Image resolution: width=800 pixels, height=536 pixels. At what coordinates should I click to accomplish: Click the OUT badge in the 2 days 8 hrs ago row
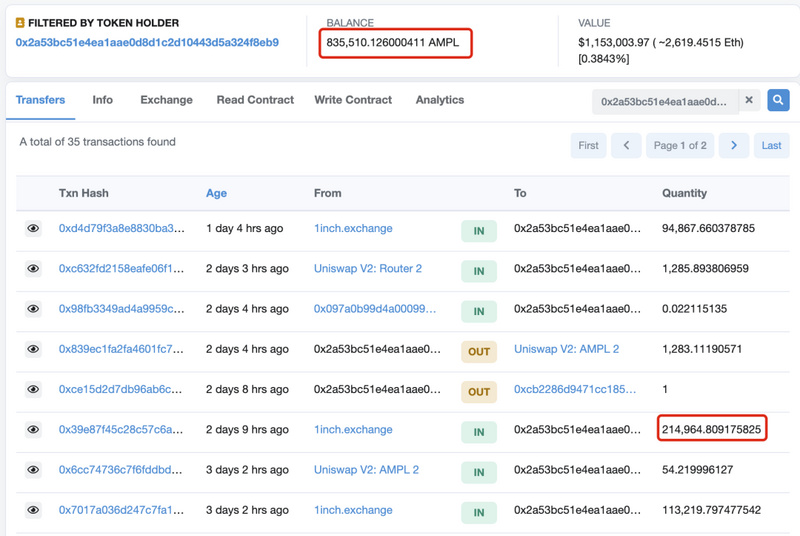click(x=479, y=392)
